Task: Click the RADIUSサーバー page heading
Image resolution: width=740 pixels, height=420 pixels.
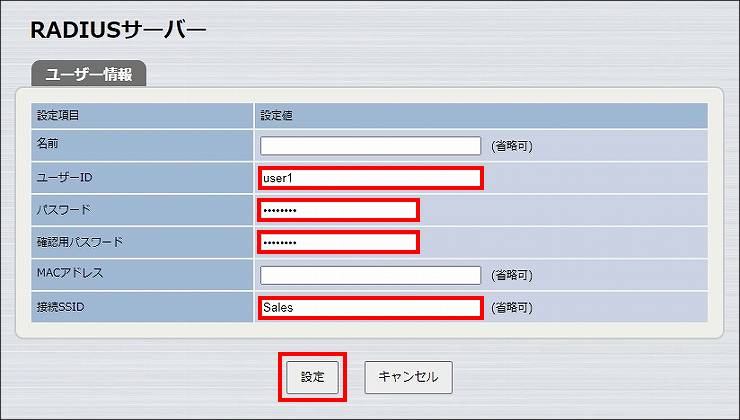Action: (118, 31)
